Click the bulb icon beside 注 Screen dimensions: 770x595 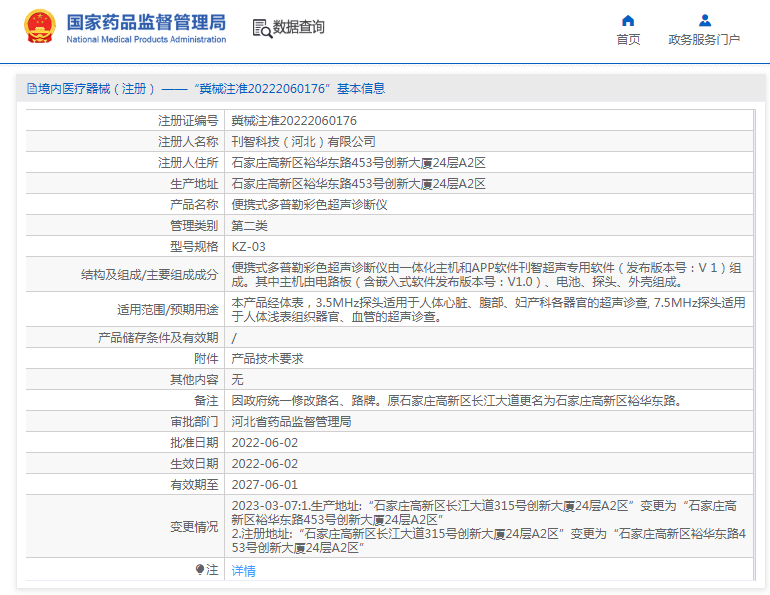199,569
